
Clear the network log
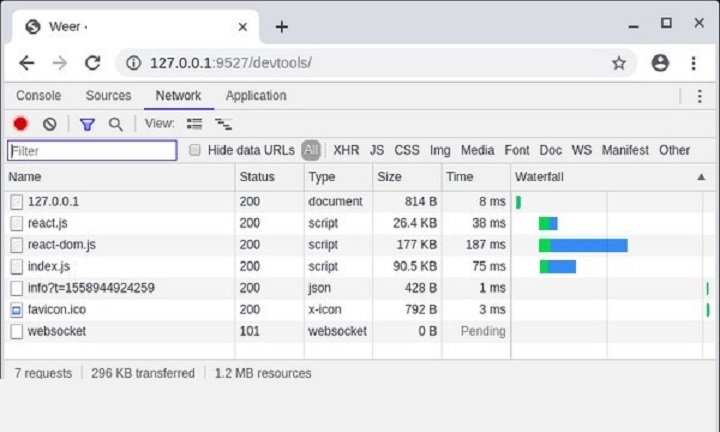click(50, 124)
